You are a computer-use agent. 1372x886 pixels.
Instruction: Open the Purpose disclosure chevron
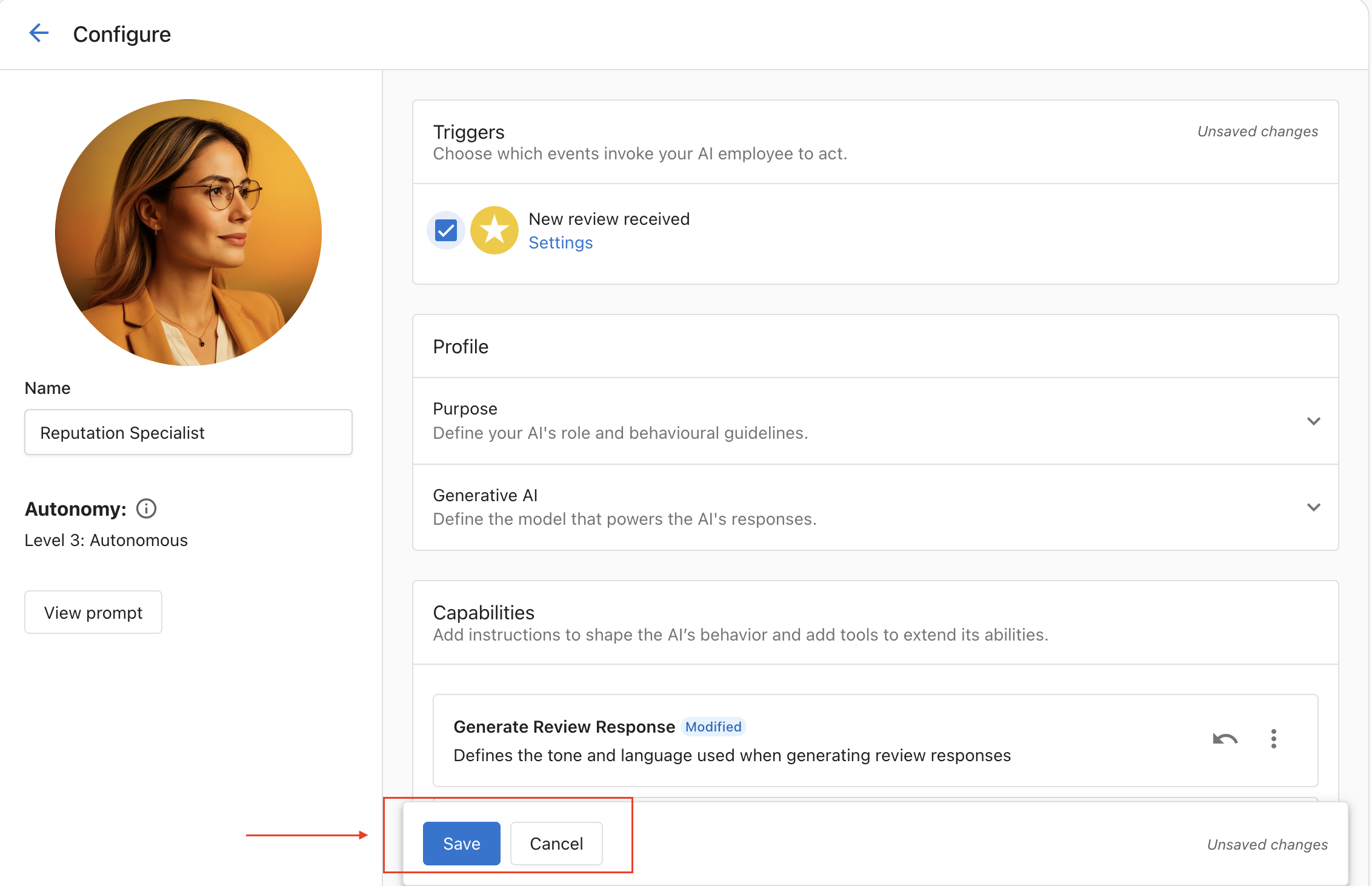(x=1314, y=421)
